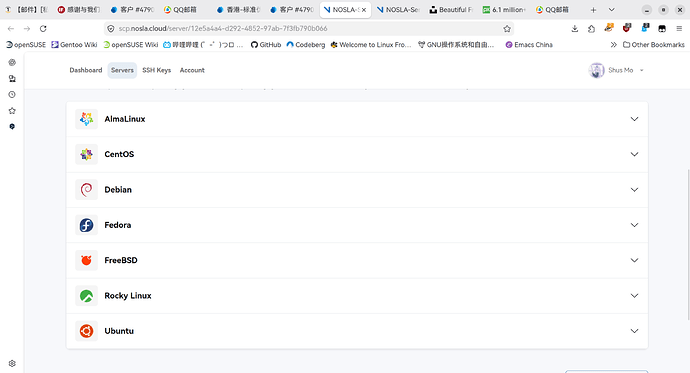This screenshot has width=690, height=373.
Task: Open the Account nav item
Action: (192, 70)
